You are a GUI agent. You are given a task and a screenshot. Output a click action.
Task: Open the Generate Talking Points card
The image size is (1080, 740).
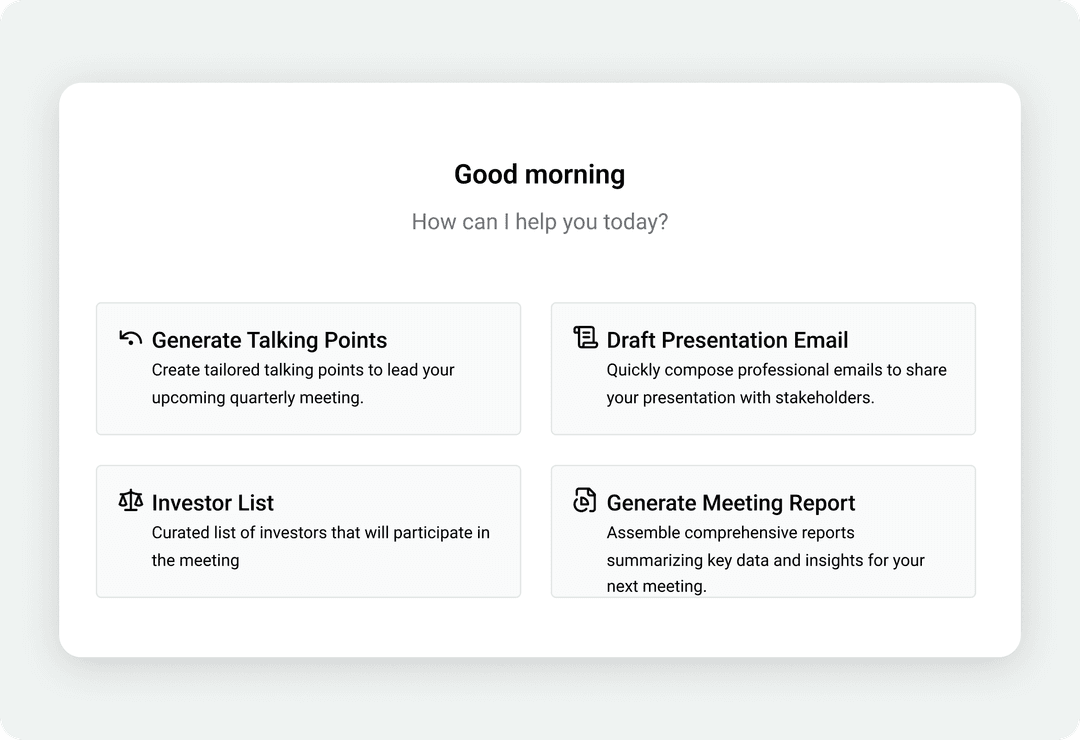click(308, 368)
